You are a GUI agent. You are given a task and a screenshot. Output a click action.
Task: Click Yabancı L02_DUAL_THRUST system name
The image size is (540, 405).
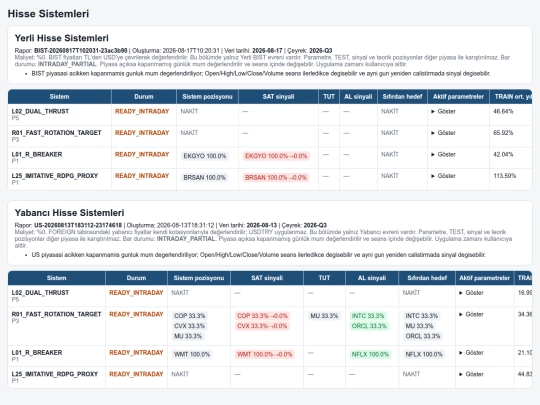click(40, 293)
